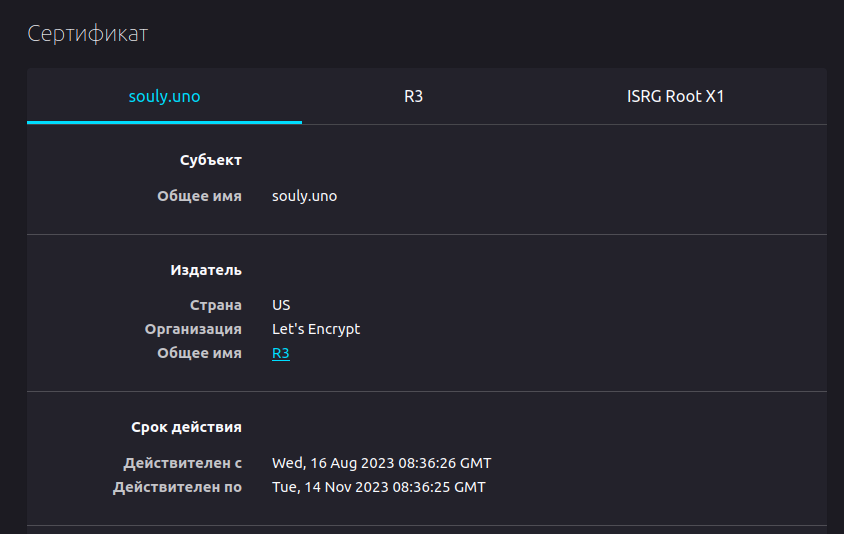Click the Срок действия section heading
The width and height of the screenshot is (844, 534).
[186, 427]
